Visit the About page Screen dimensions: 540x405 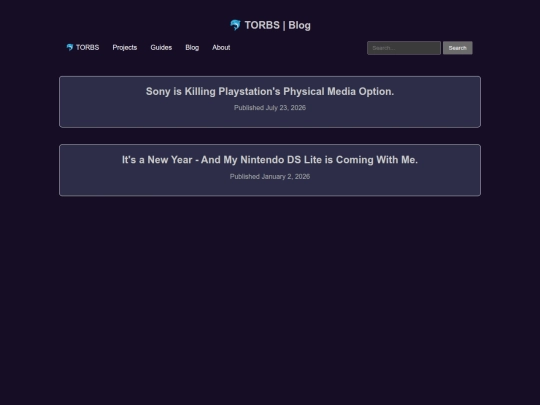[x=221, y=48]
